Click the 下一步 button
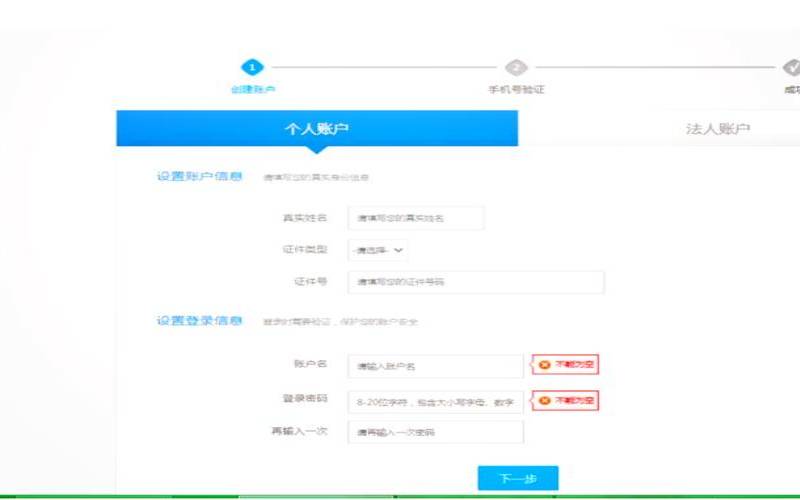 click(518, 478)
